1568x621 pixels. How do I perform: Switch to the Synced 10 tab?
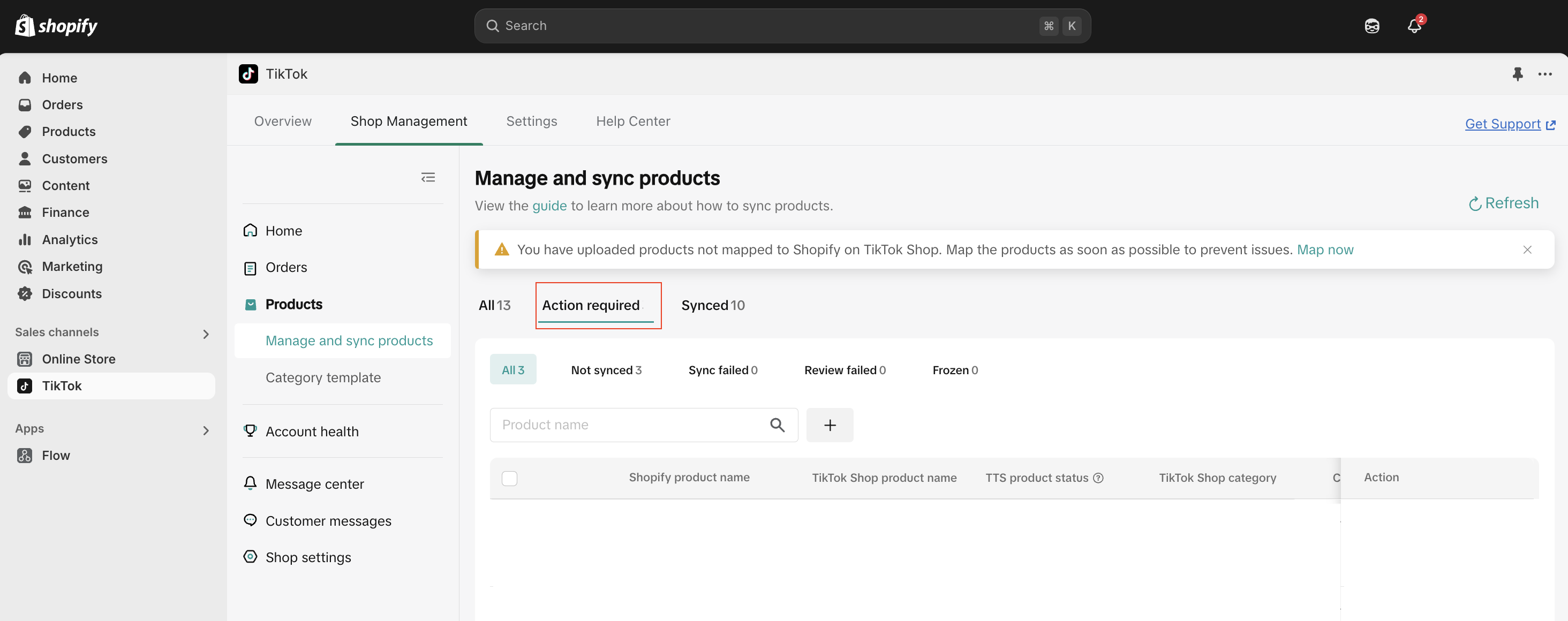pyautogui.click(x=713, y=305)
